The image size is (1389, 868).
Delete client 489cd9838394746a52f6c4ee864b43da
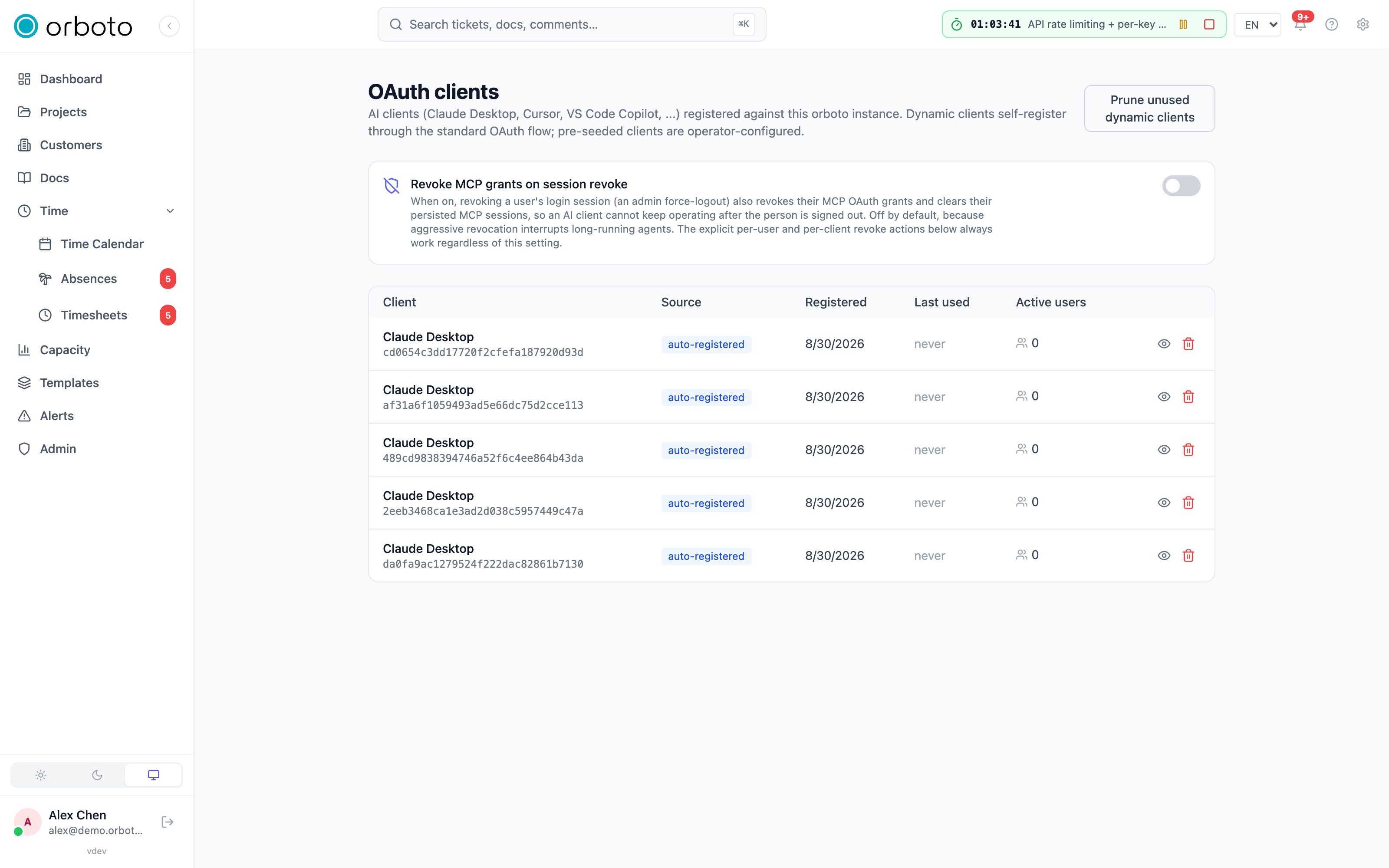click(1188, 450)
